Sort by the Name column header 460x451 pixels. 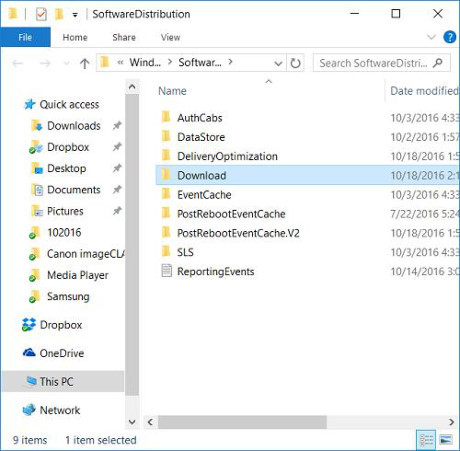[x=172, y=91]
